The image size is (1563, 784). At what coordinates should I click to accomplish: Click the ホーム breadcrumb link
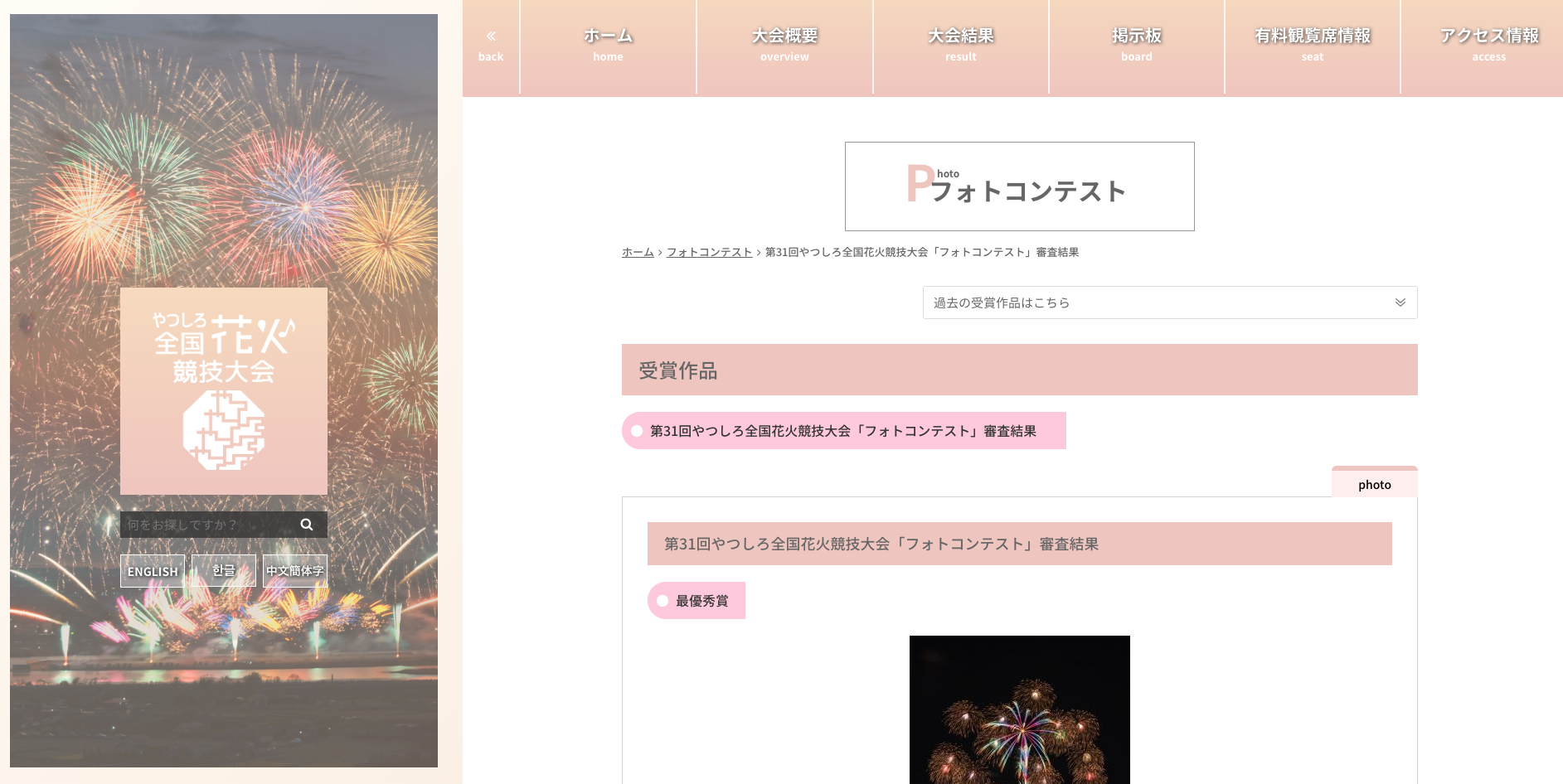638,252
